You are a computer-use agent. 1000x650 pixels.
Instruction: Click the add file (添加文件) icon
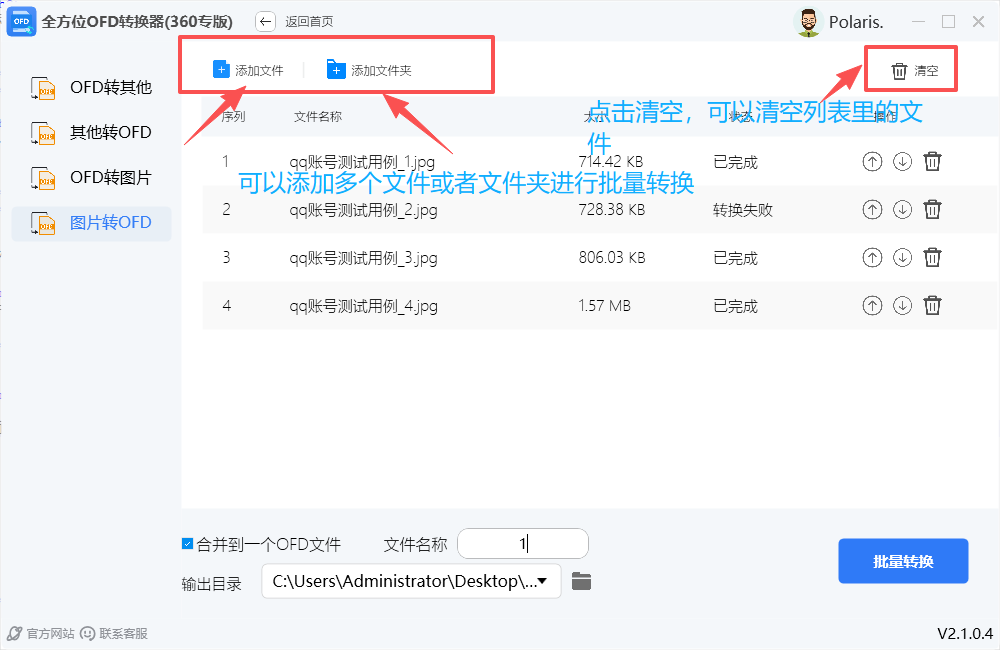tap(221, 70)
